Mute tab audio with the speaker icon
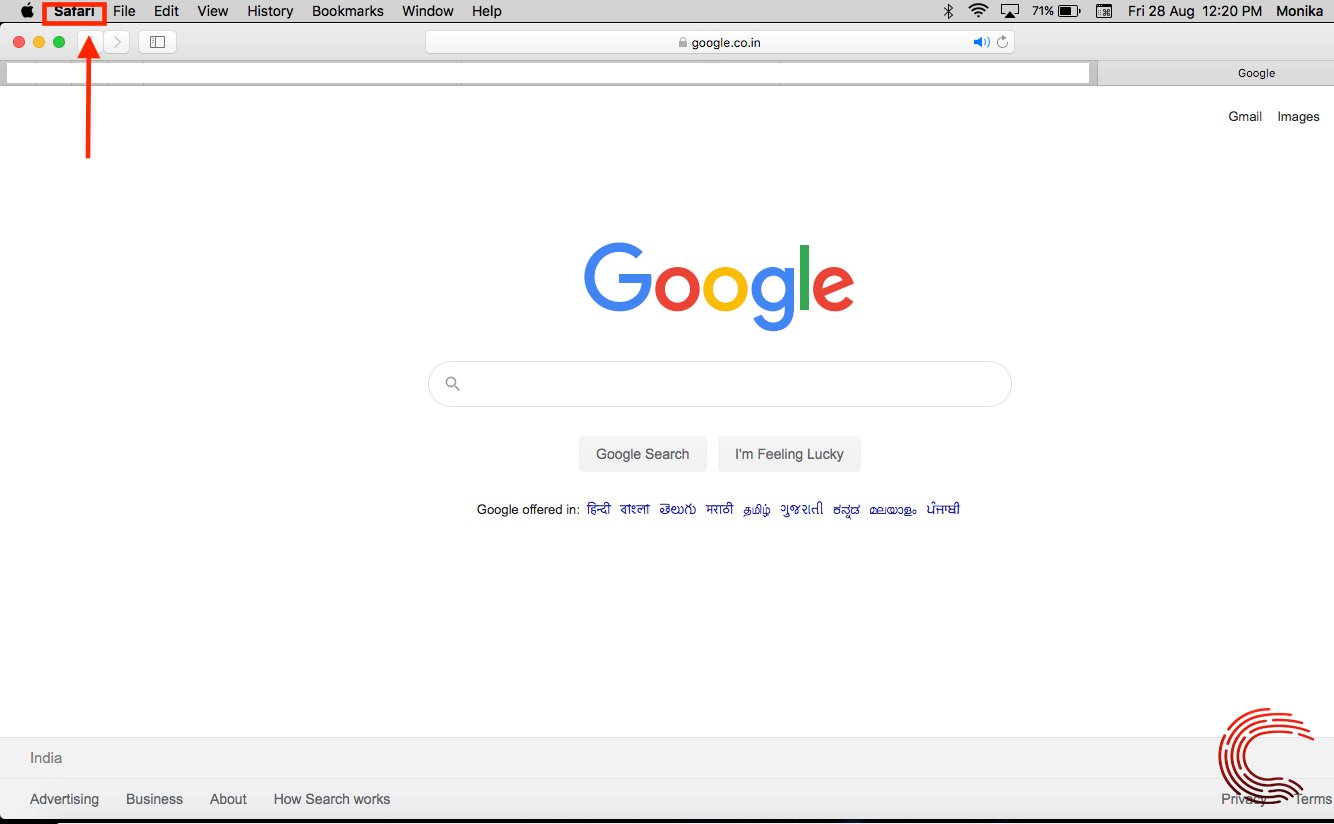Screen dimensions: 1334x824 tap(981, 42)
